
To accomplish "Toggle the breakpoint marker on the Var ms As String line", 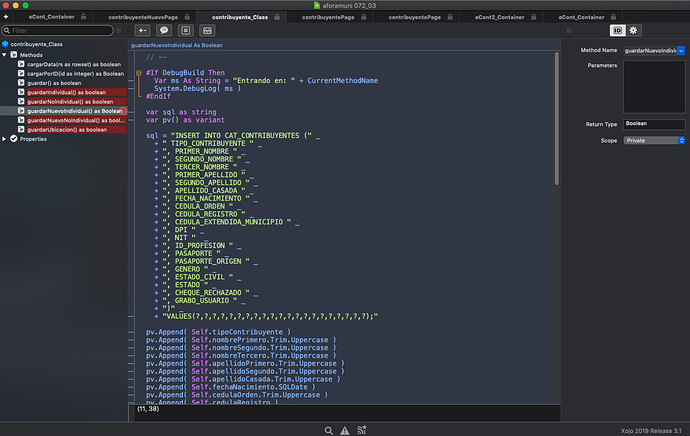I will 131,81.
